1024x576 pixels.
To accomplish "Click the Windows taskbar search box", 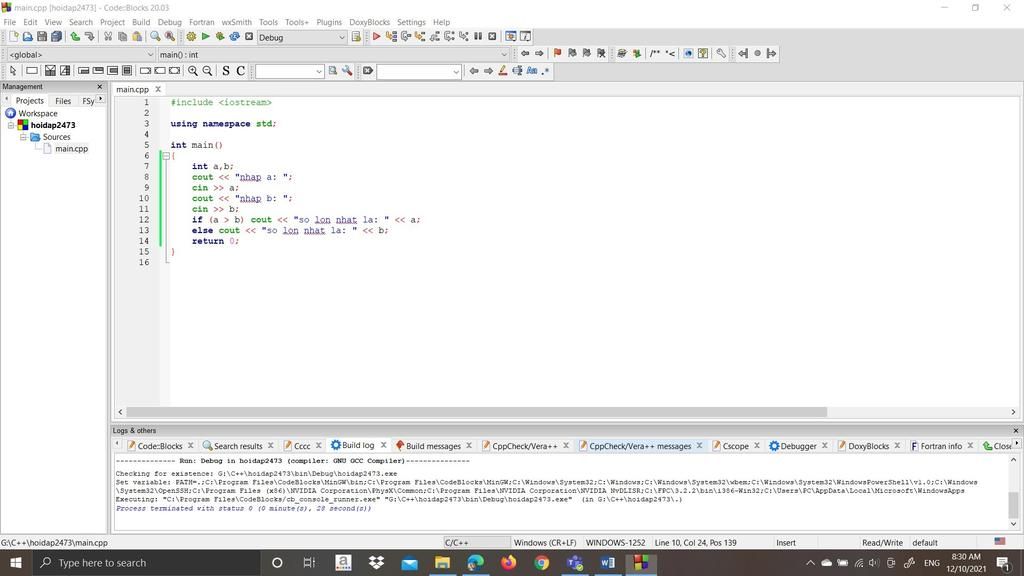I will coord(146,562).
